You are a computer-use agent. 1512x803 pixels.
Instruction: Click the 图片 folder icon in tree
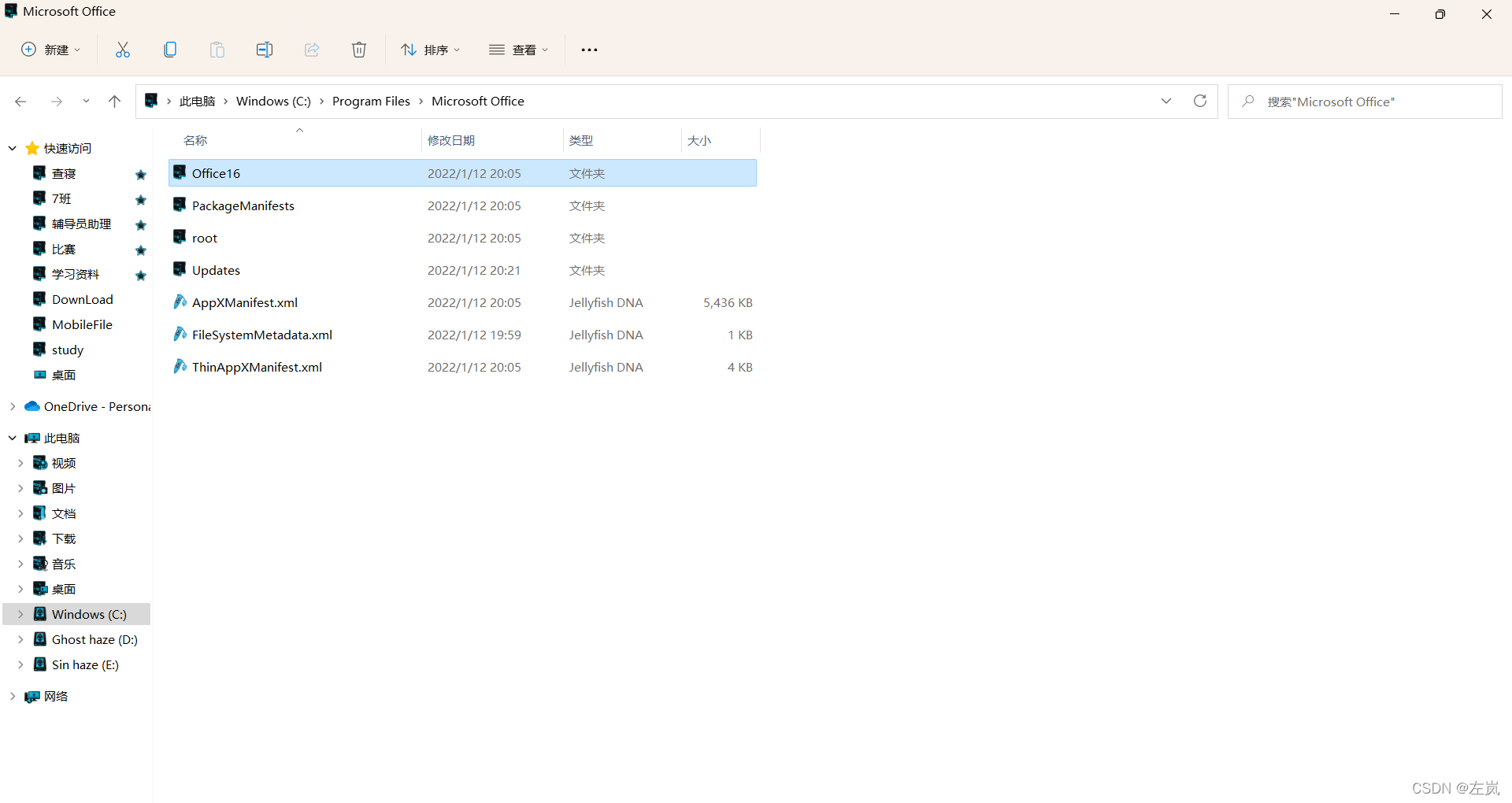[x=40, y=488]
